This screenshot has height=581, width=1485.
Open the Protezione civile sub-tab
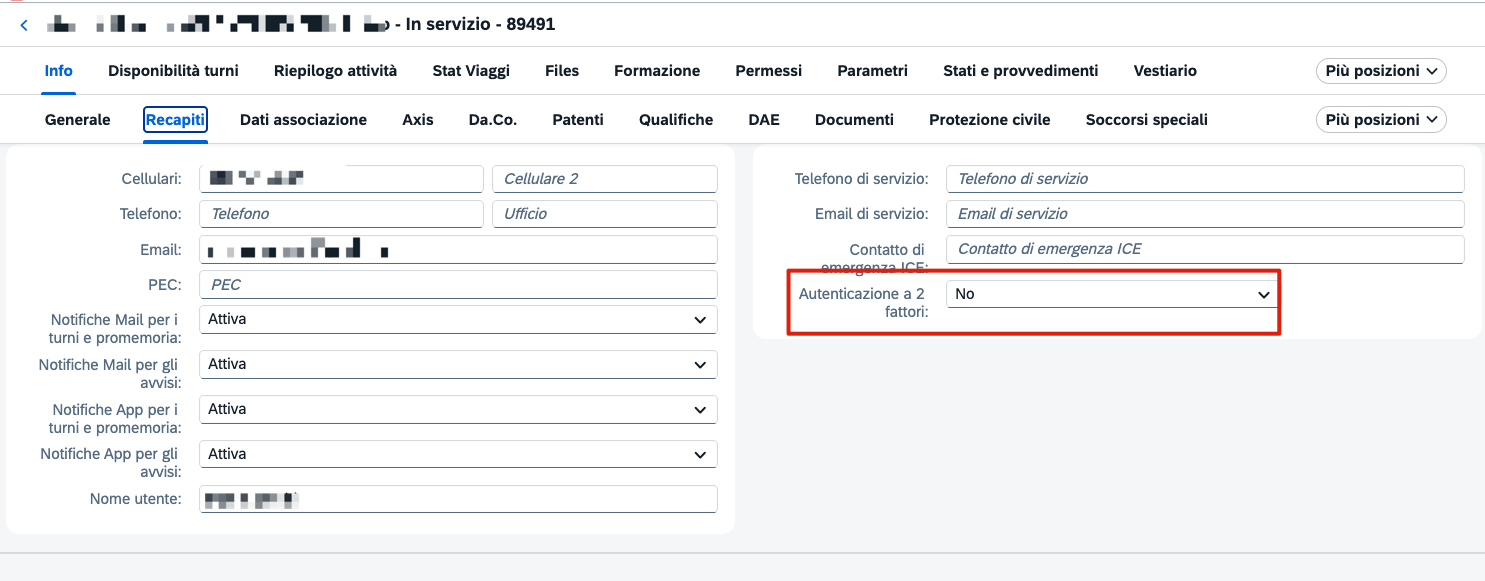point(989,120)
